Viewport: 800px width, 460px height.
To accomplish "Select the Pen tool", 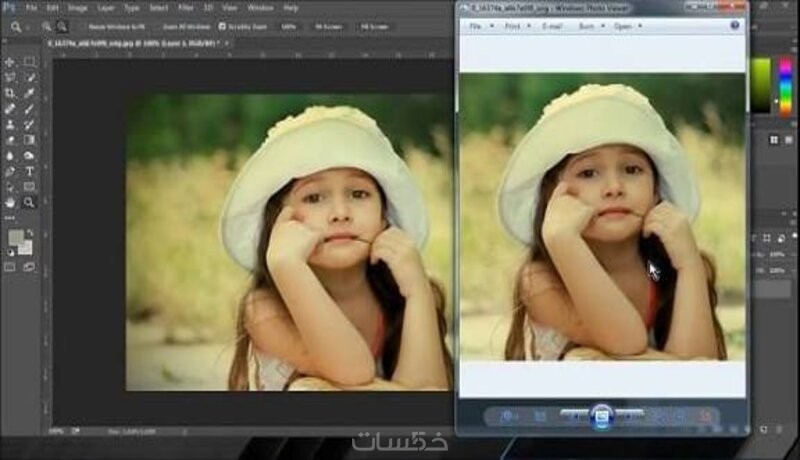I will 10,171.
